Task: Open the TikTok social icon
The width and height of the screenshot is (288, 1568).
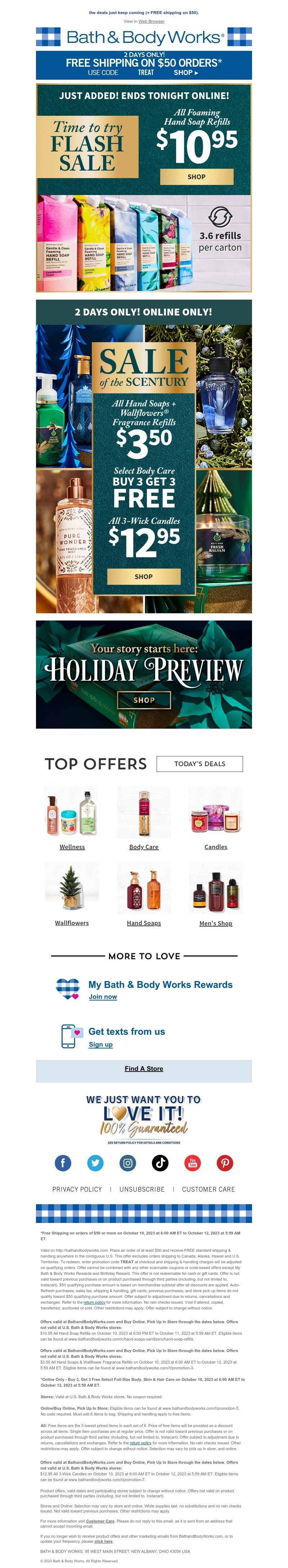Action: pyautogui.click(x=160, y=1163)
